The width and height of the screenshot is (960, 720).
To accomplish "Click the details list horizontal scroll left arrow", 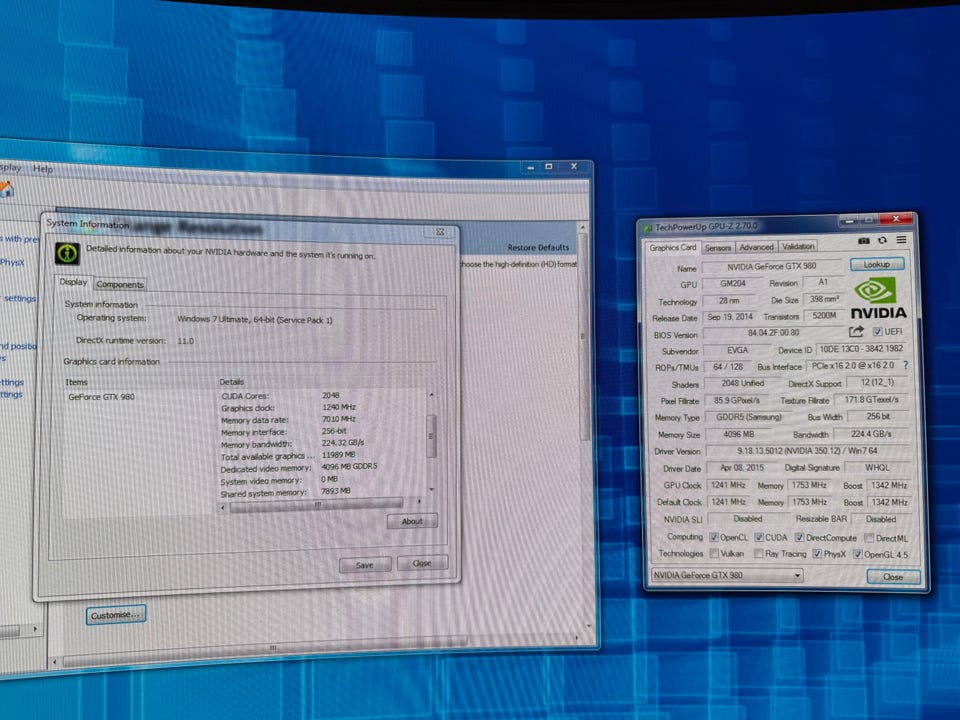I will click(x=223, y=507).
